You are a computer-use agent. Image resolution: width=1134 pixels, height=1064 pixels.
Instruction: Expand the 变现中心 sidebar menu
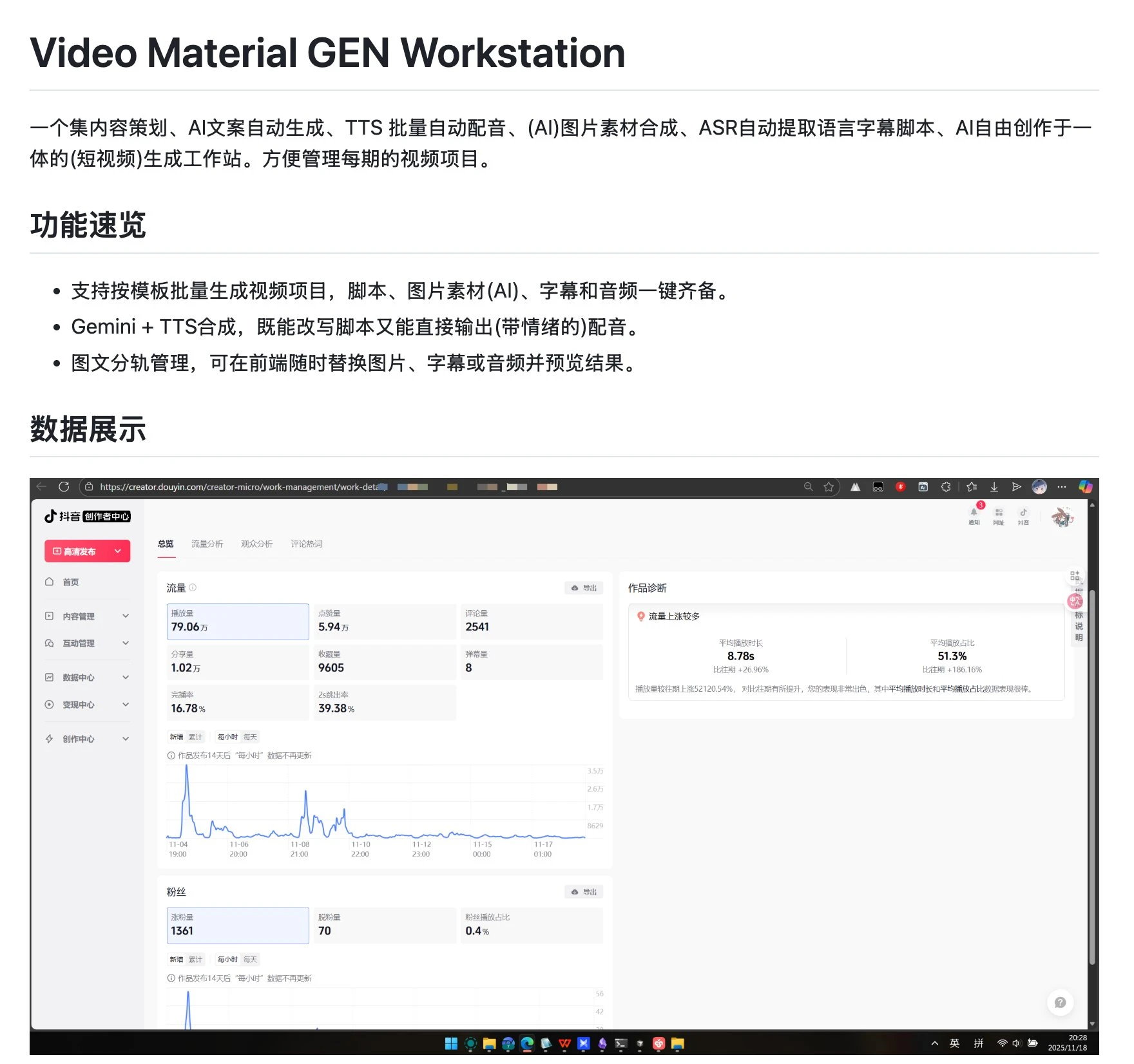point(79,704)
